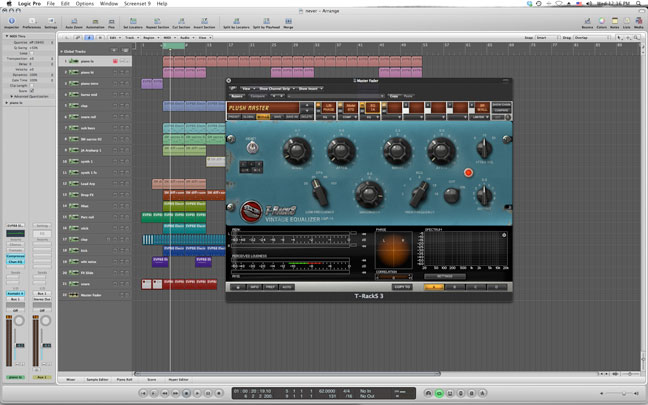Click the spectrum analyzer options icon

coord(504,235)
